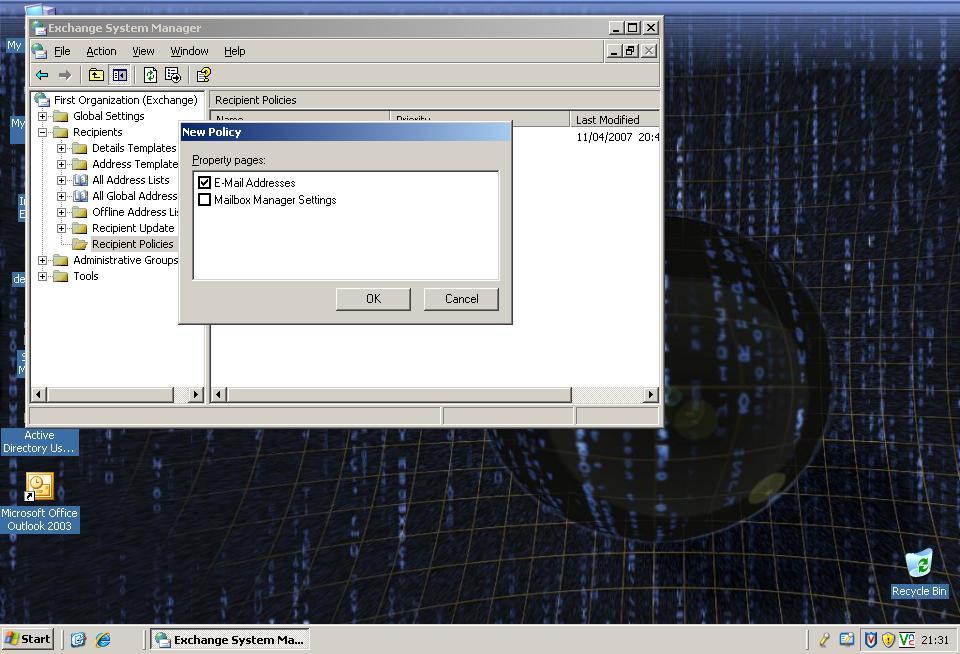Click the details pane scrollbar left arrow
The width and height of the screenshot is (960, 654).
[219, 394]
